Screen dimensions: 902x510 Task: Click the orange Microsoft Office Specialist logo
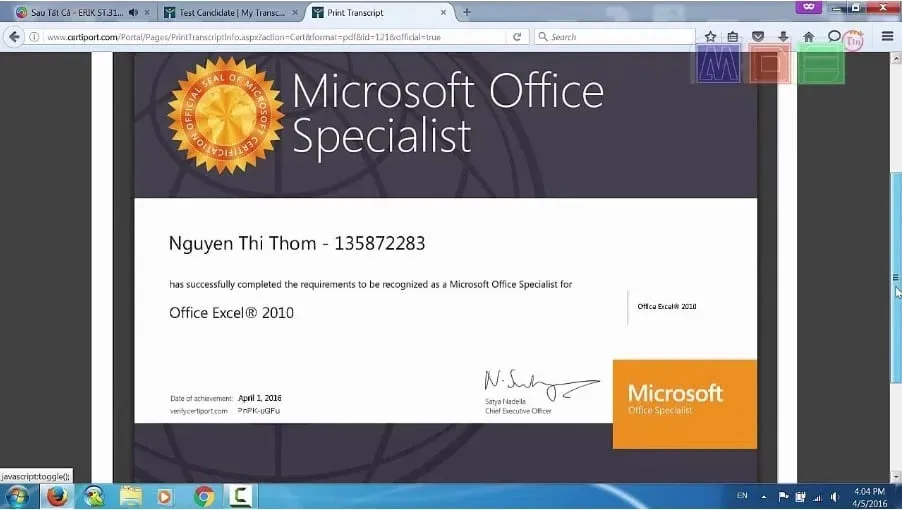click(685, 404)
